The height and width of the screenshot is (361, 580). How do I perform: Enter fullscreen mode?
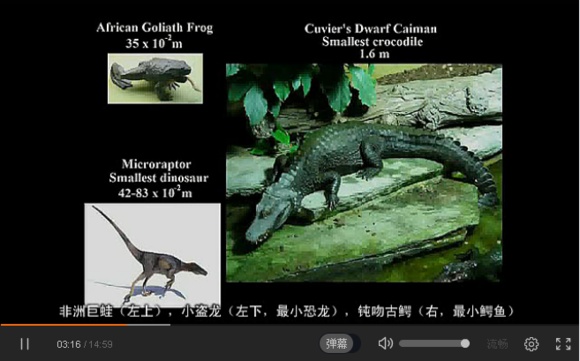[x=563, y=344]
